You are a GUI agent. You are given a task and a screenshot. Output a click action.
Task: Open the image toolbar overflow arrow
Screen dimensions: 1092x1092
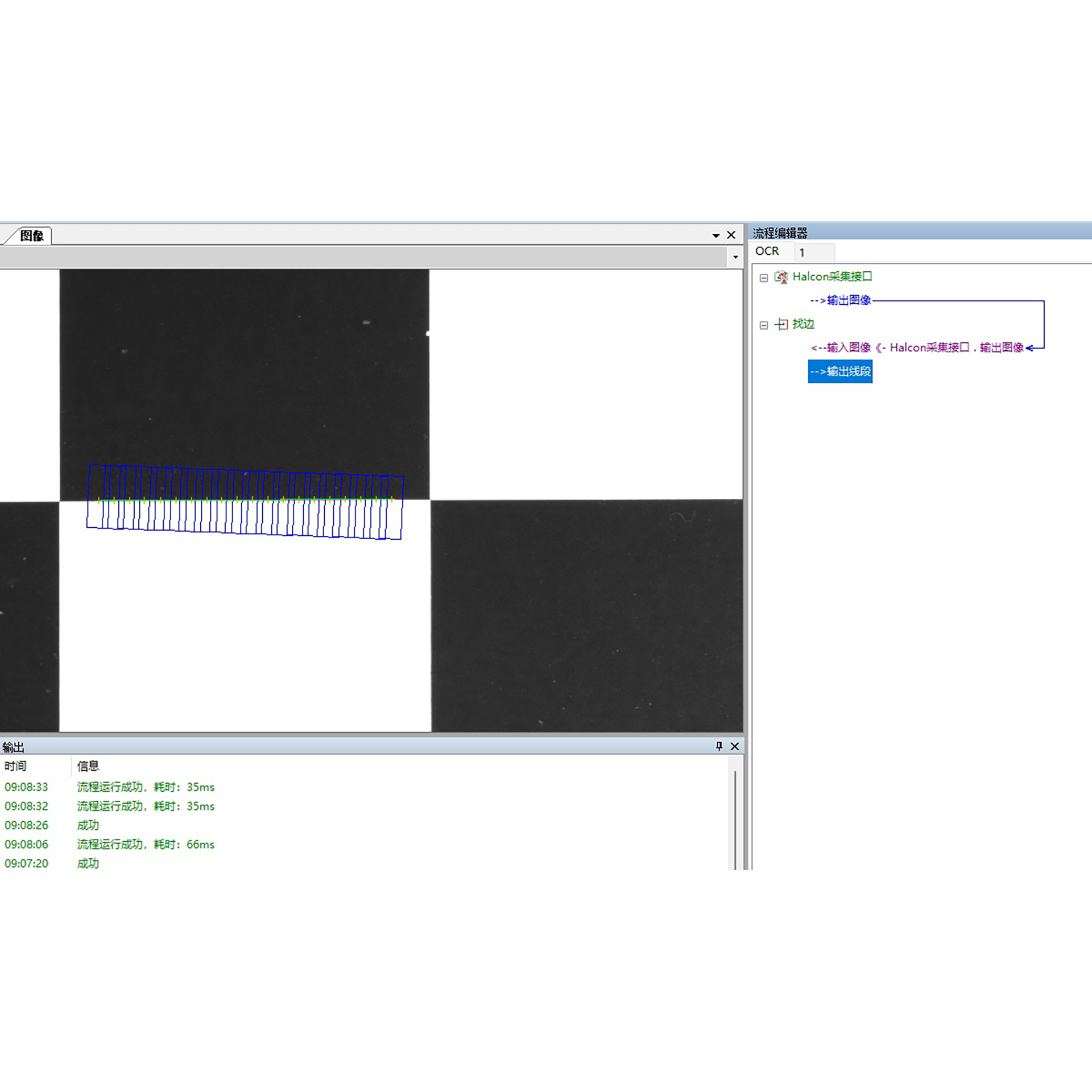click(735, 257)
